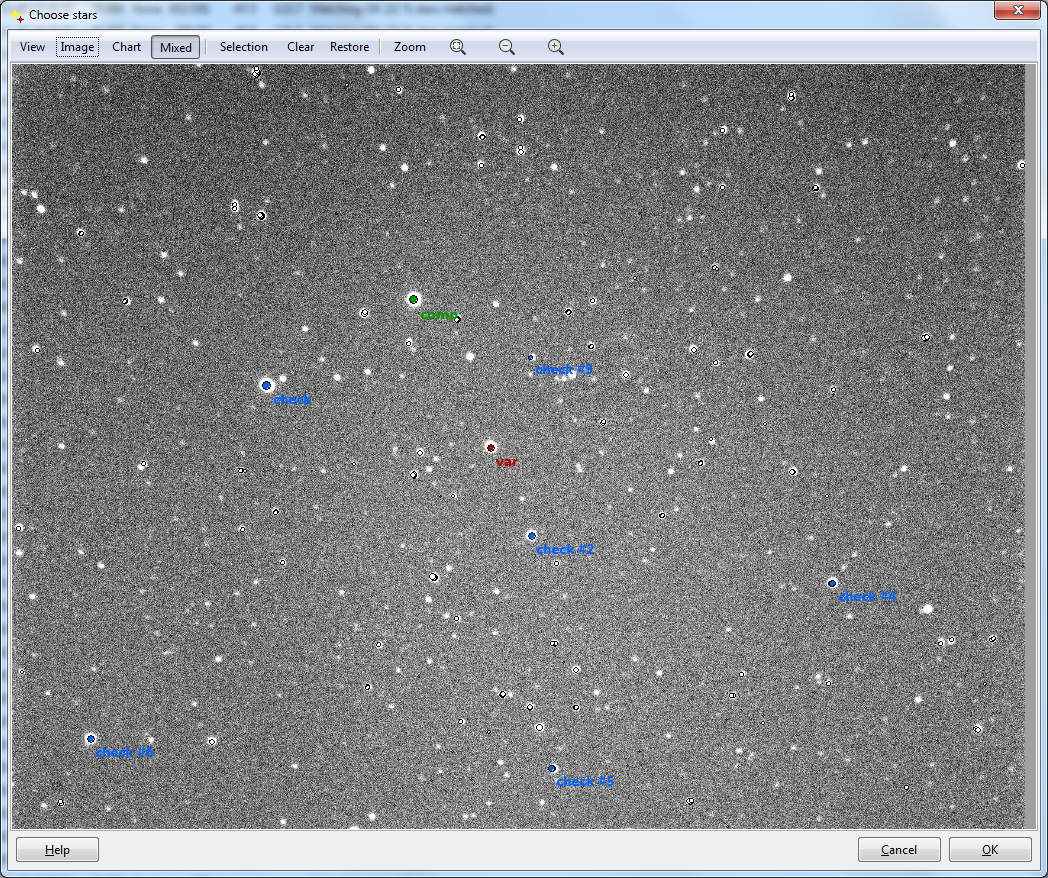Select the check #6 star marker
Screen dimensions: 1048x878
91,739
